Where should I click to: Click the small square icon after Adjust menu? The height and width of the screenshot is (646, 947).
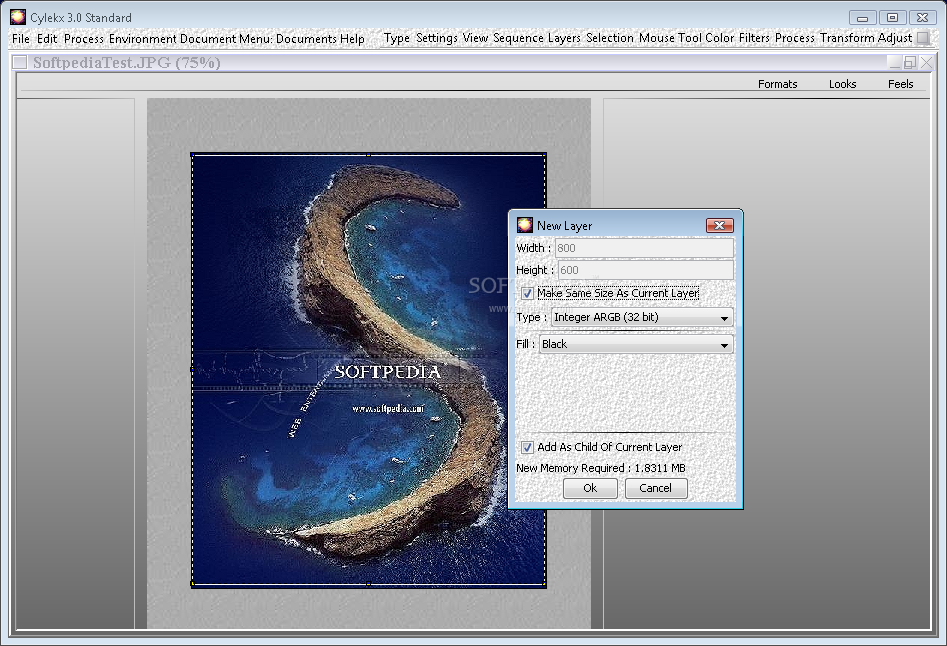click(923, 38)
